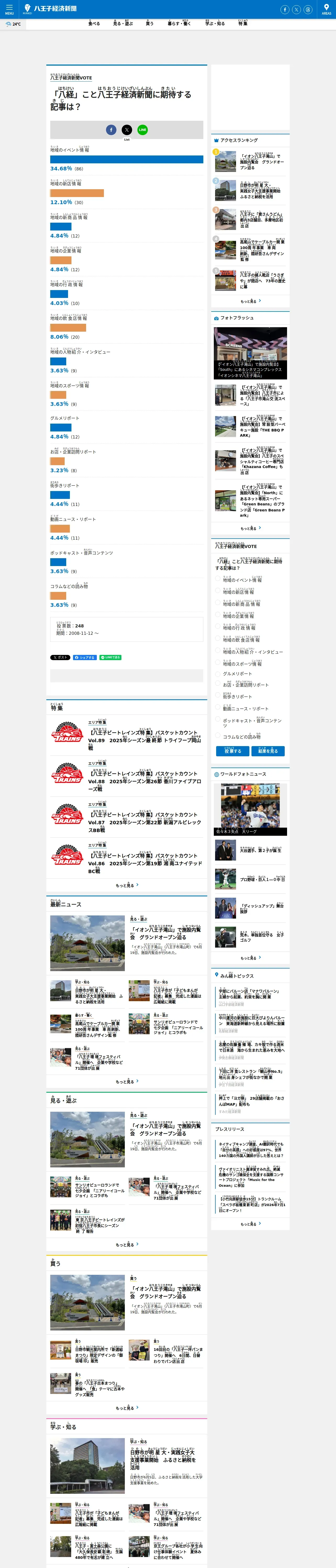
Task: Expand もっと見る under the 買う section
Action: pos(127,1408)
